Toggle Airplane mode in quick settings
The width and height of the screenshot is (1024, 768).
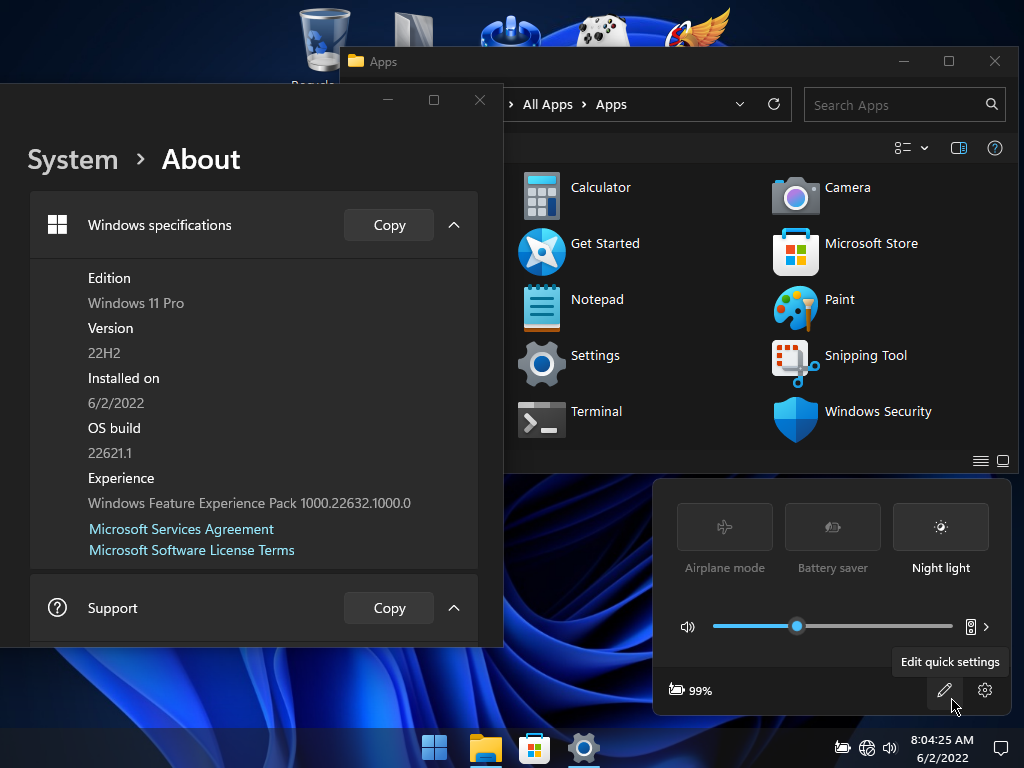(724, 527)
